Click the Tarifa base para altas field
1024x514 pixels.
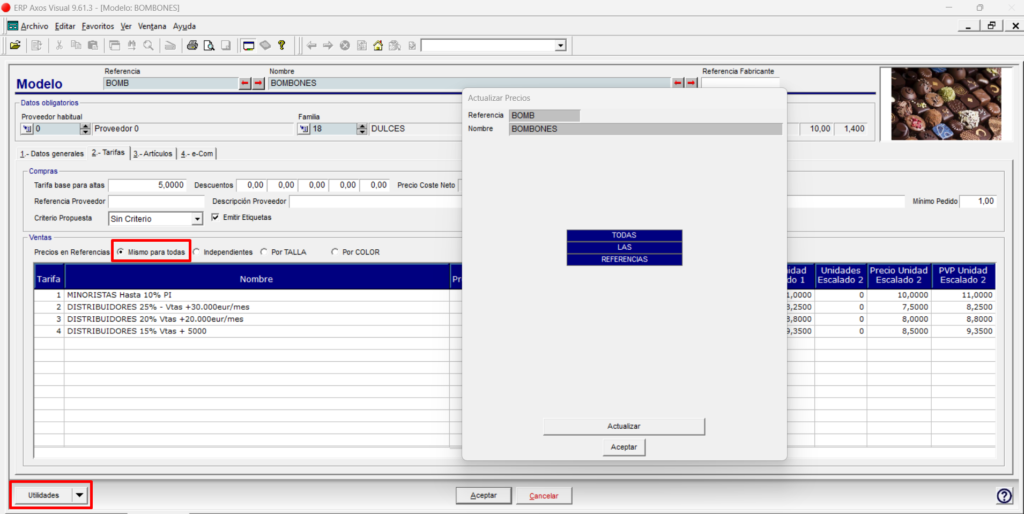coord(148,185)
